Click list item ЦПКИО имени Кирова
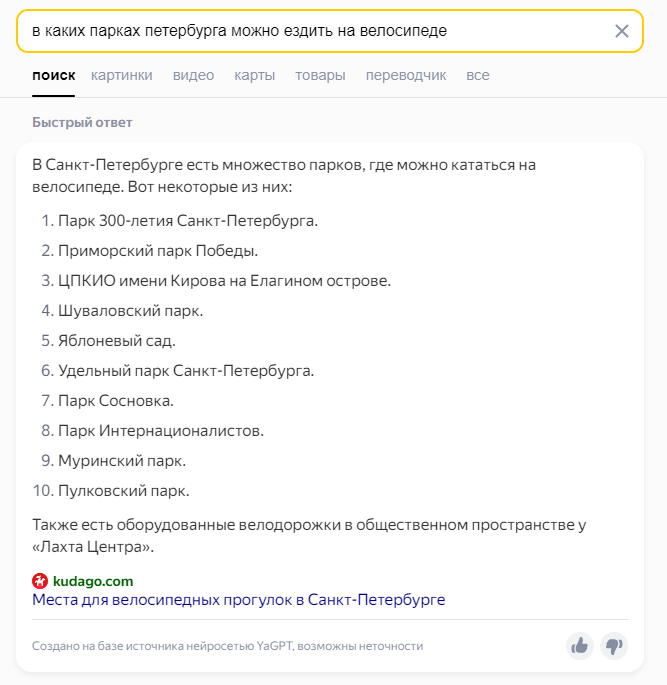667x685 pixels. point(224,280)
